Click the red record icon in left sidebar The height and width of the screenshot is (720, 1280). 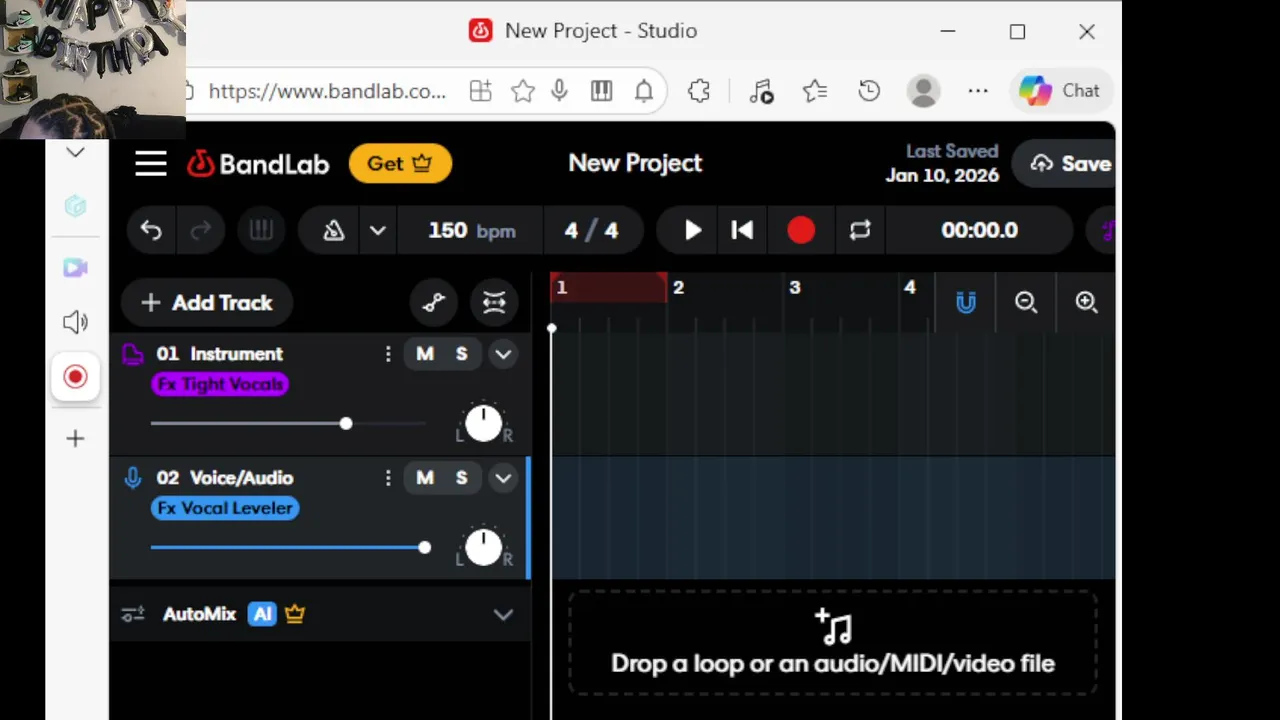pos(75,377)
